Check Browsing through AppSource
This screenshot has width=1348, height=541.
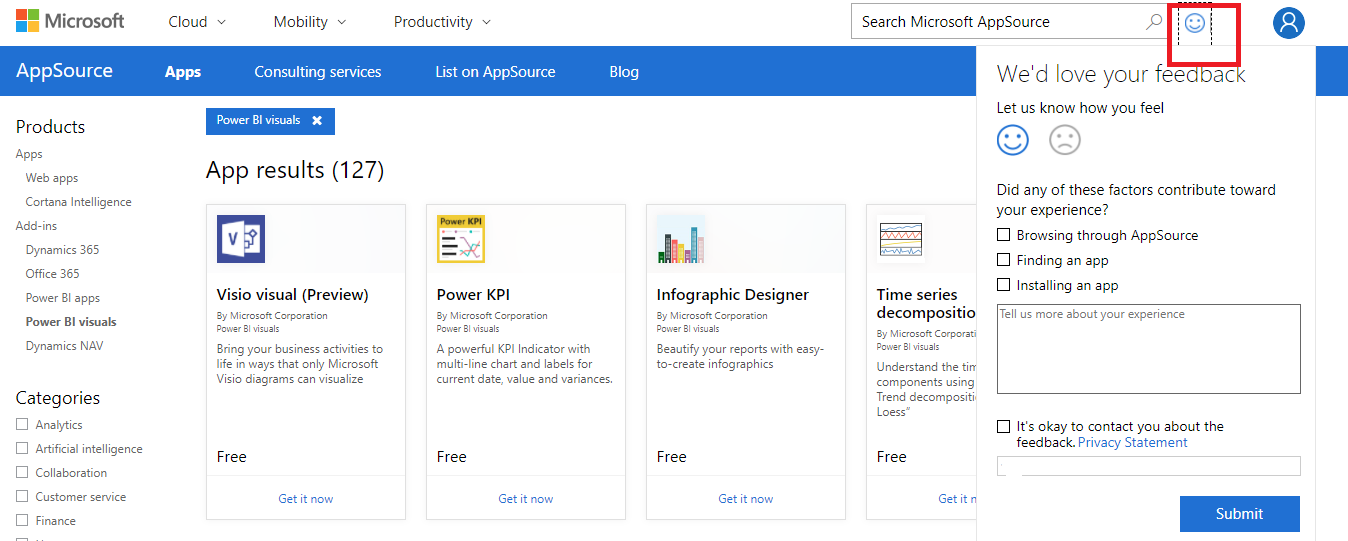(1003, 235)
